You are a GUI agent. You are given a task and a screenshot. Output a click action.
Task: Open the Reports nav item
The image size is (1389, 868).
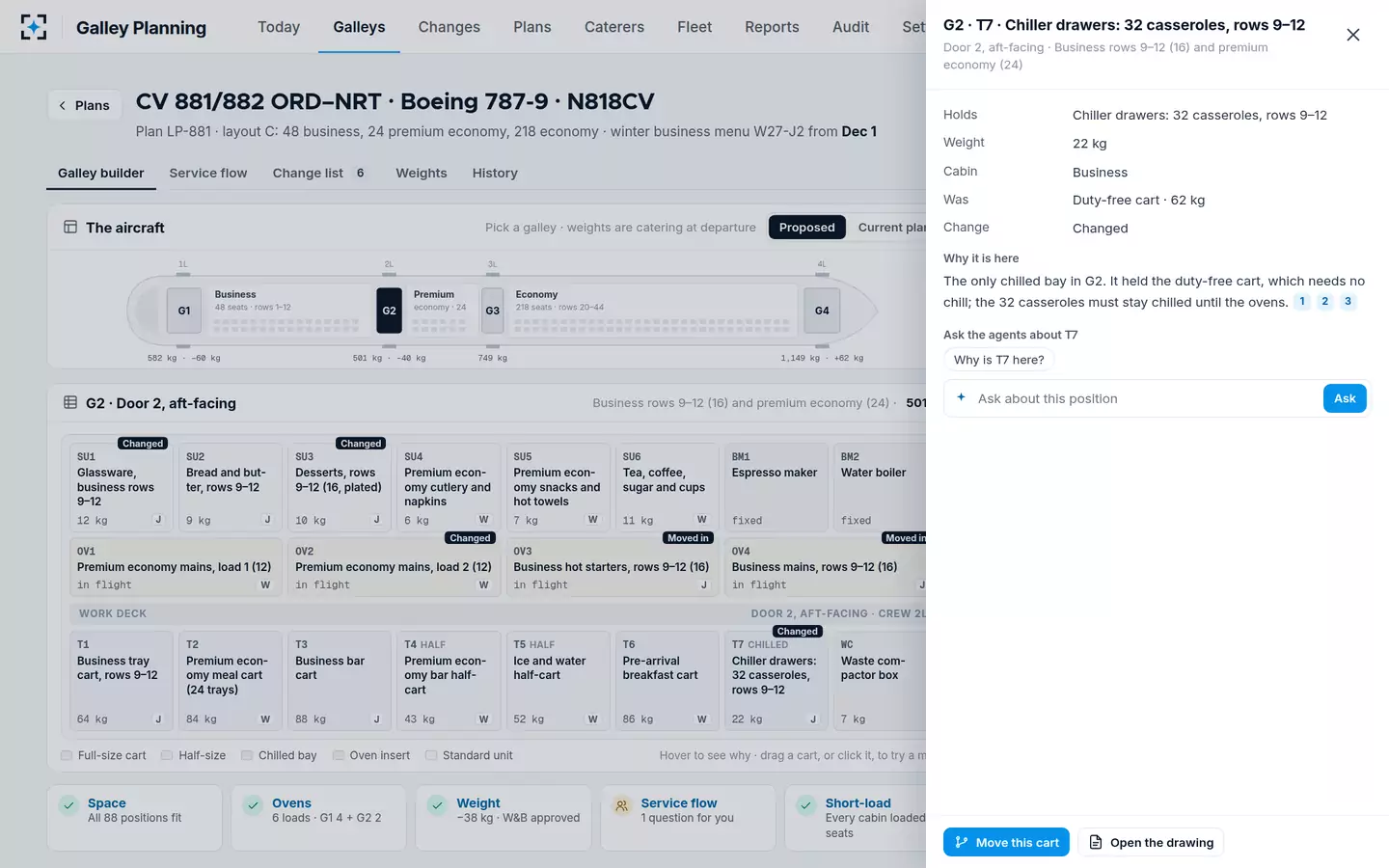pos(772,27)
